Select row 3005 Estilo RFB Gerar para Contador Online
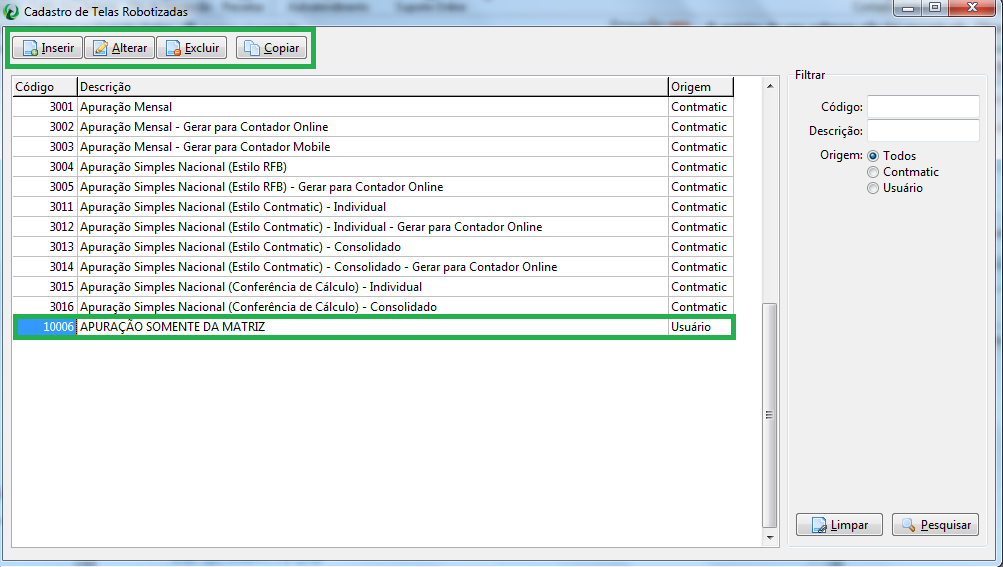Screen dimensions: 1003x567 pos(373,187)
